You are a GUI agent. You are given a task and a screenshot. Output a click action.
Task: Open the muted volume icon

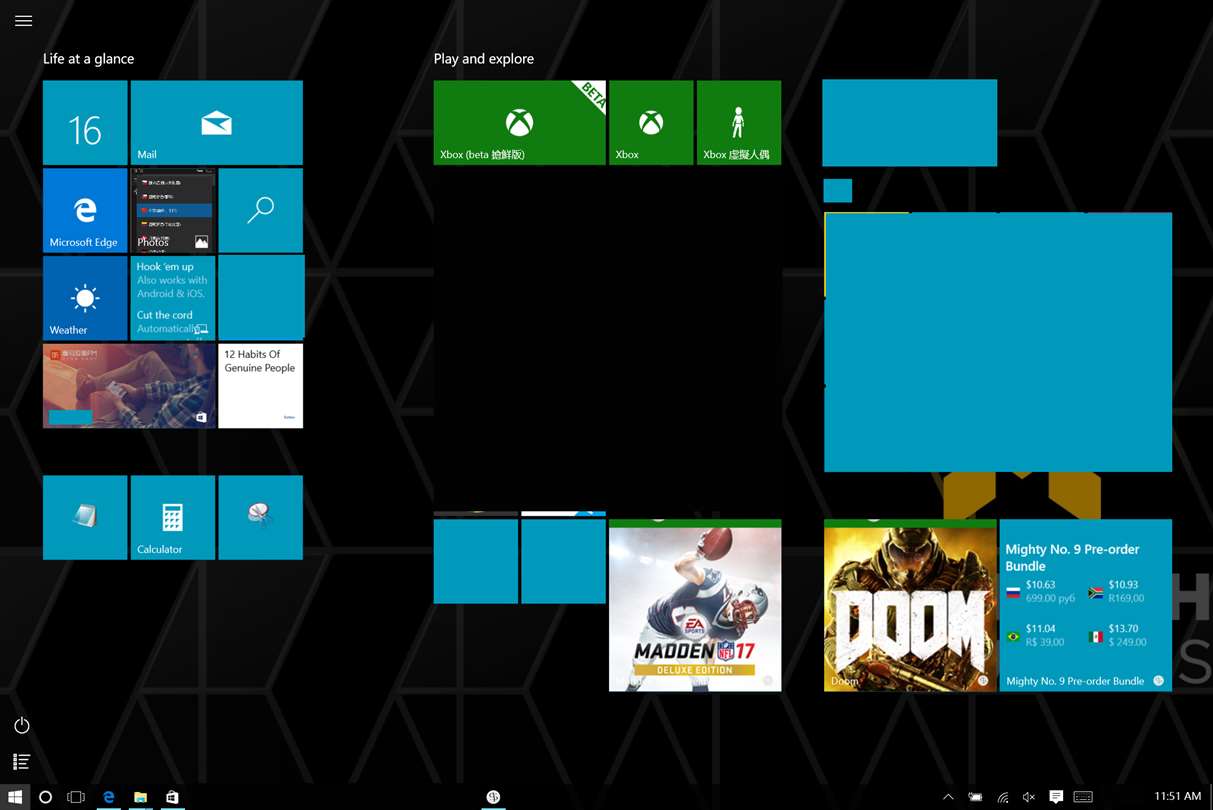pyautogui.click(x=1029, y=797)
